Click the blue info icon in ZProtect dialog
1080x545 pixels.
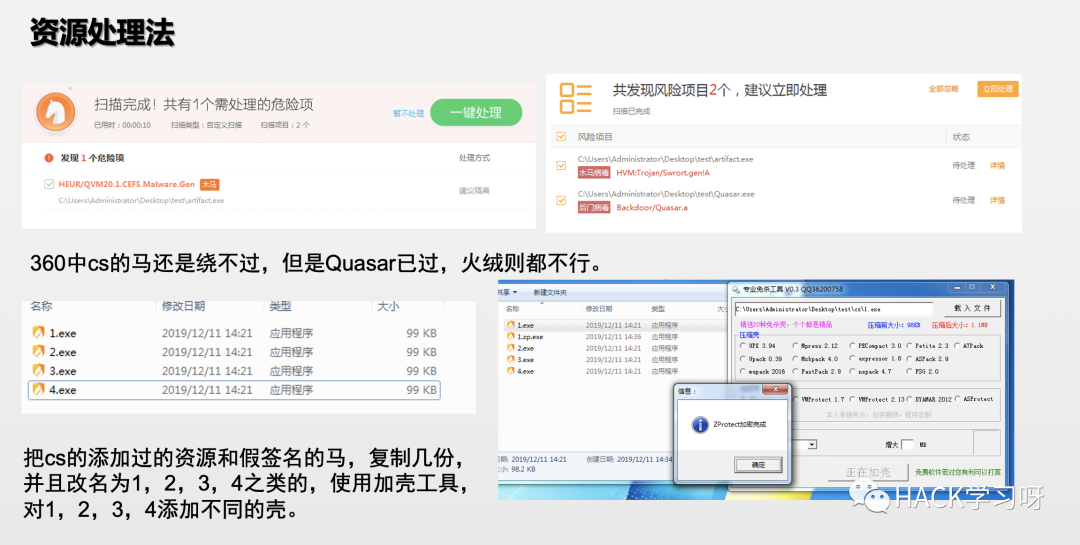pos(700,424)
